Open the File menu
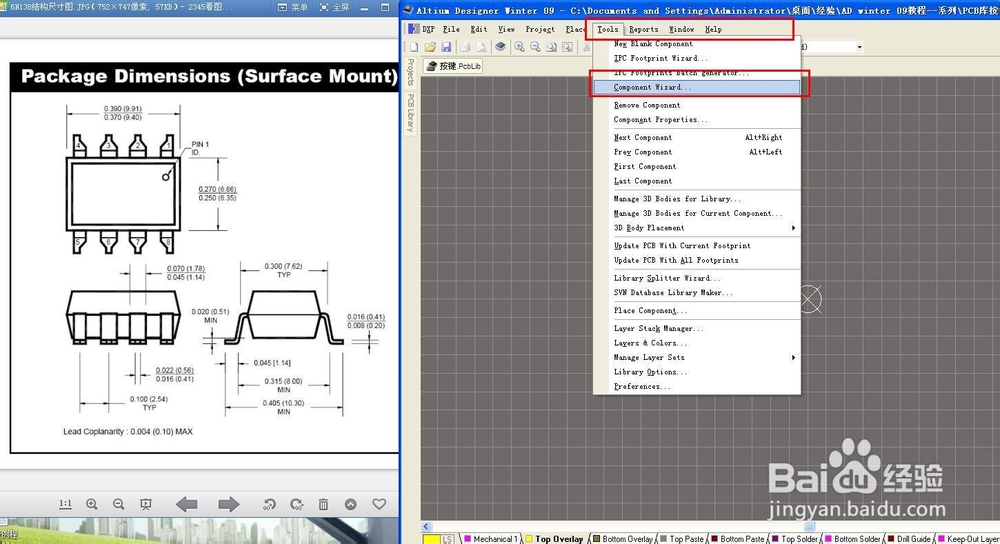Viewport: 1000px width, 544px height. [451, 29]
